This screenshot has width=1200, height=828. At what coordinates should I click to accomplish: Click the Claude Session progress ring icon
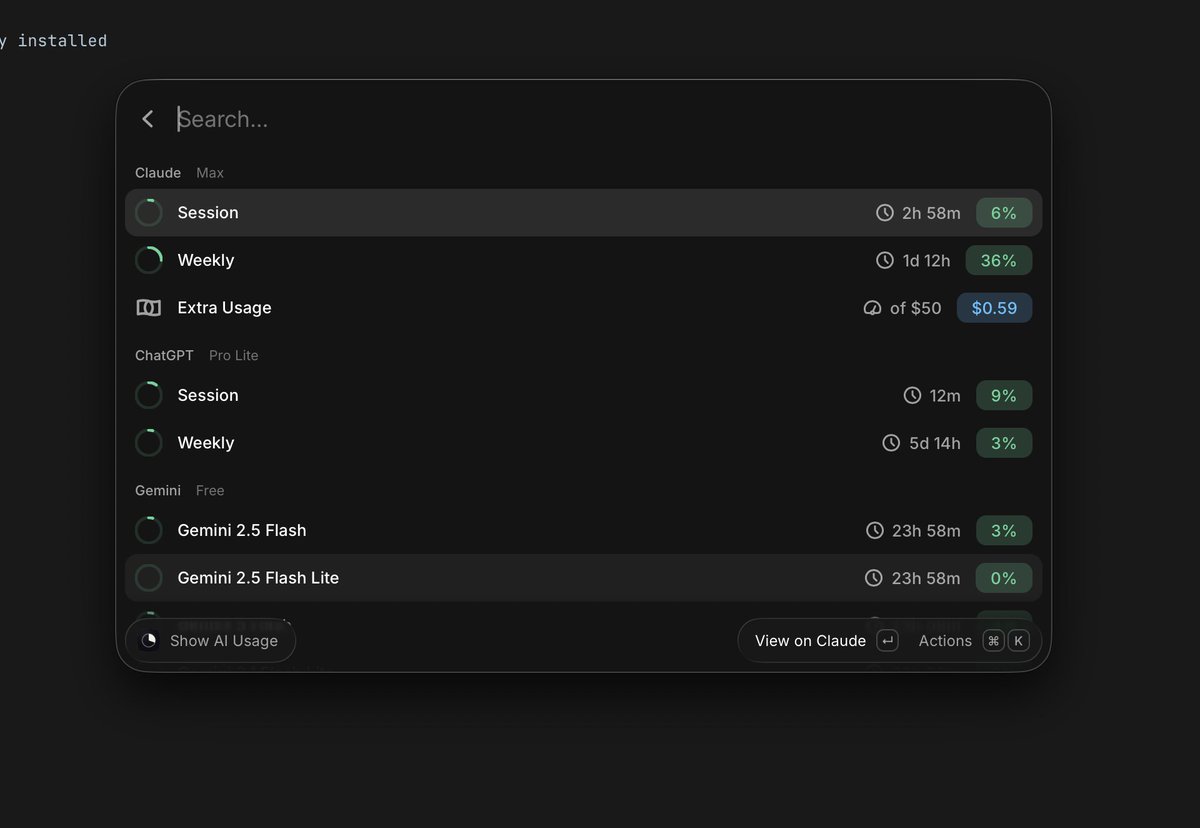(x=149, y=213)
